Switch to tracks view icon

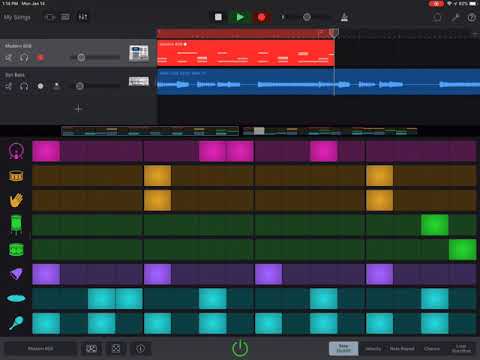pos(65,17)
